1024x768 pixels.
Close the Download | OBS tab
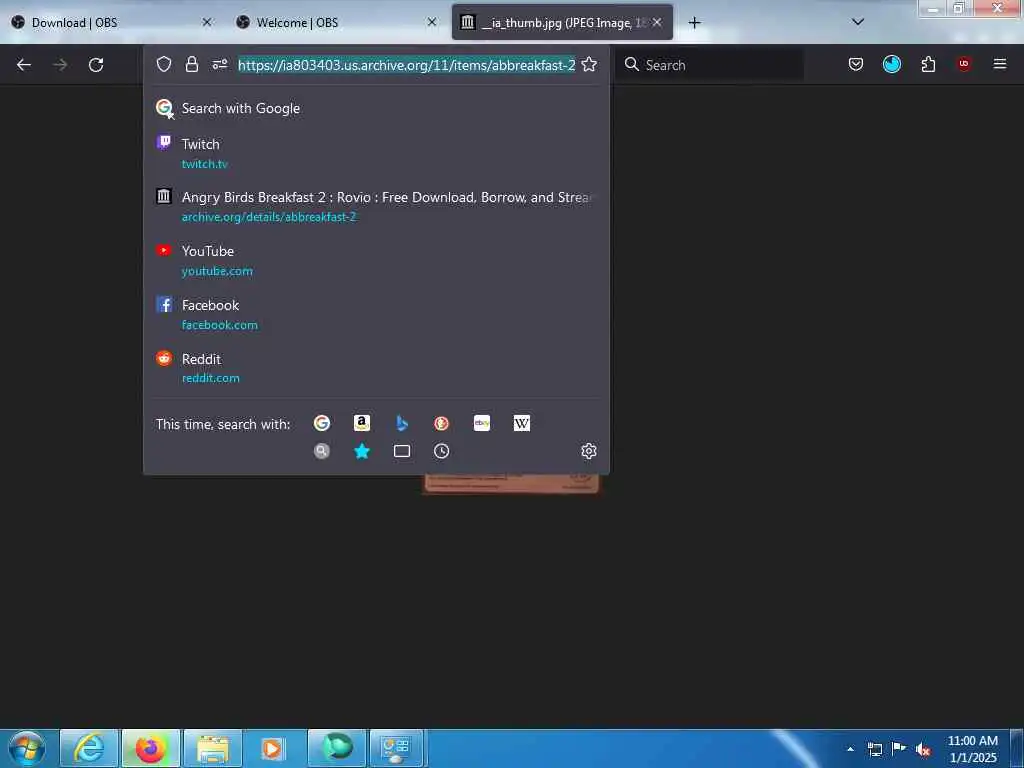(x=206, y=22)
